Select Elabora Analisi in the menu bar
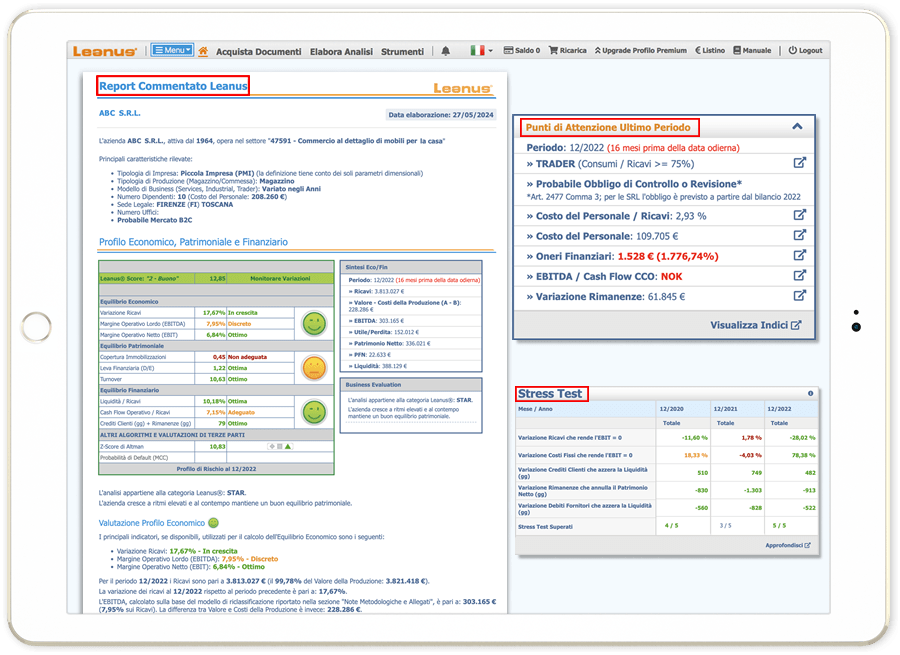This screenshot has width=900, height=655. click(345, 51)
